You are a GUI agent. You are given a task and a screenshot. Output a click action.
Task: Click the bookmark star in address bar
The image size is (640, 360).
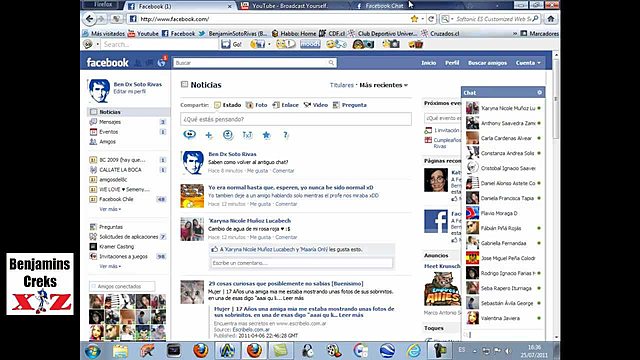point(414,19)
